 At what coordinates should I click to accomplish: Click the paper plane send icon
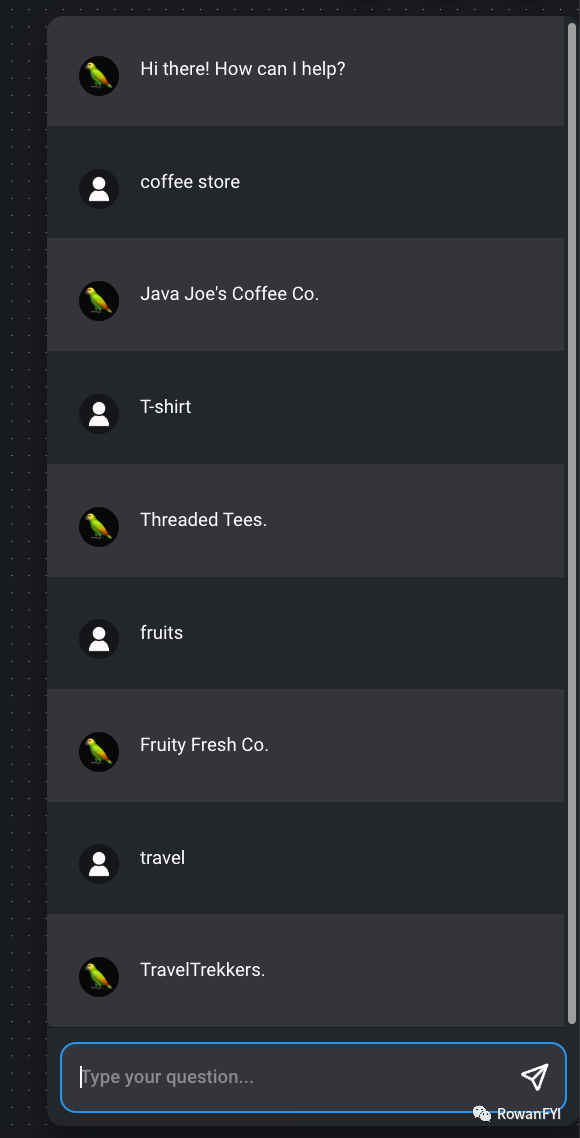click(534, 1077)
